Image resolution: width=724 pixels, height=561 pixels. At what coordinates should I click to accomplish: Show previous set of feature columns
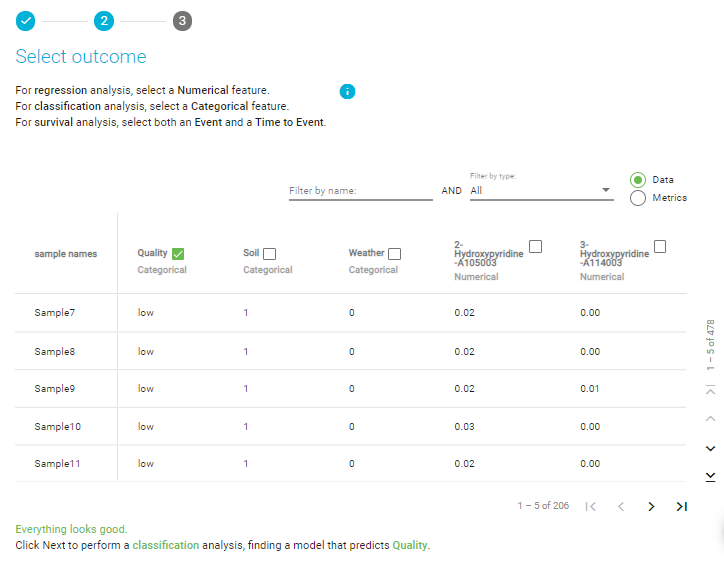(x=711, y=419)
